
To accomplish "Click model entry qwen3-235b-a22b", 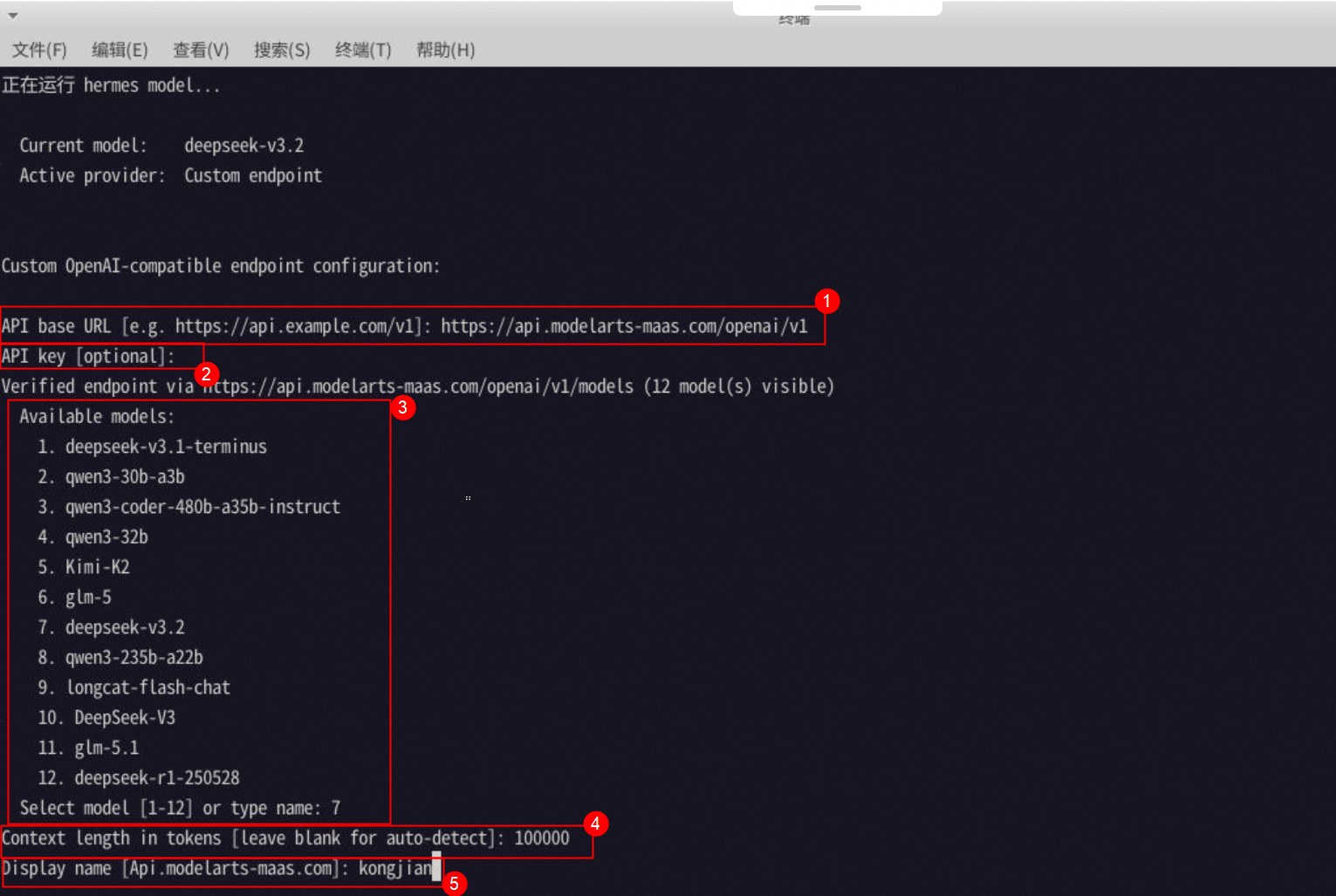I will (134, 658).
